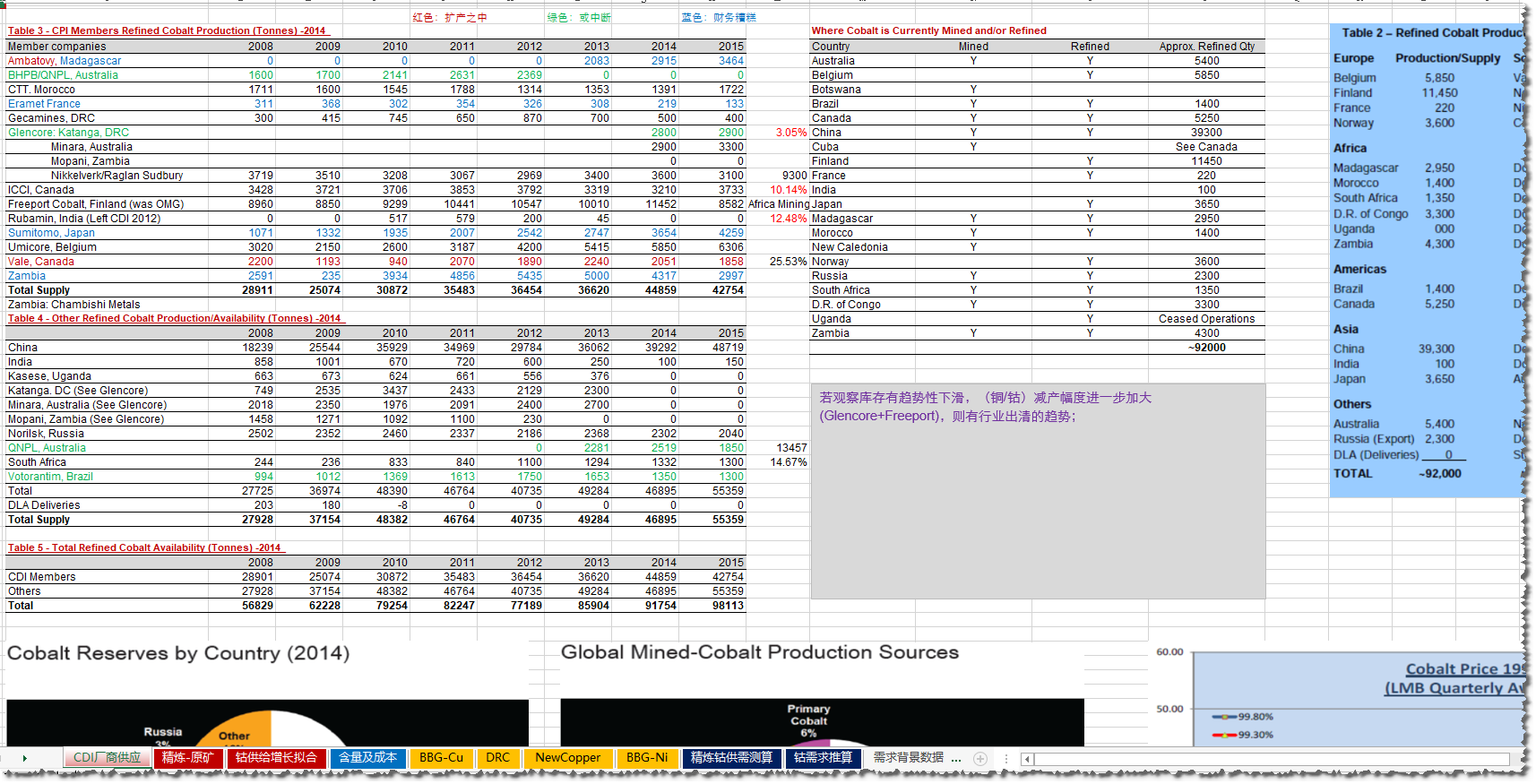The height and width of the screenshot is (784, 1536).
Task: Select the Table 2 Refined Cobalt Production image
Action: tap(1428, 261)
